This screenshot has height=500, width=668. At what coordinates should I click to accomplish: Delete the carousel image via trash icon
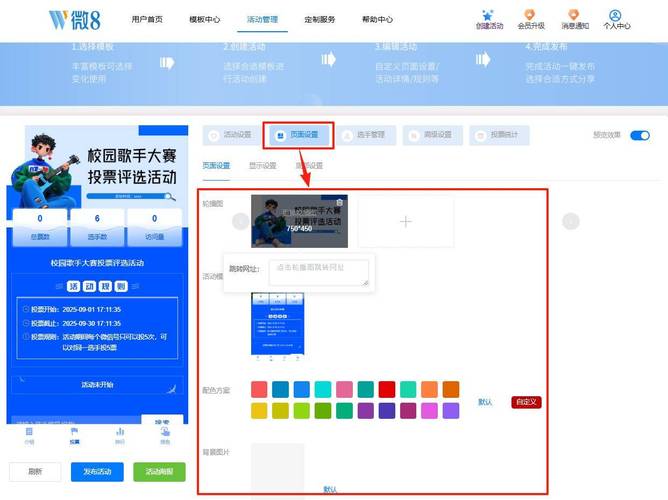pyautogui.click(x=339, y=202)
